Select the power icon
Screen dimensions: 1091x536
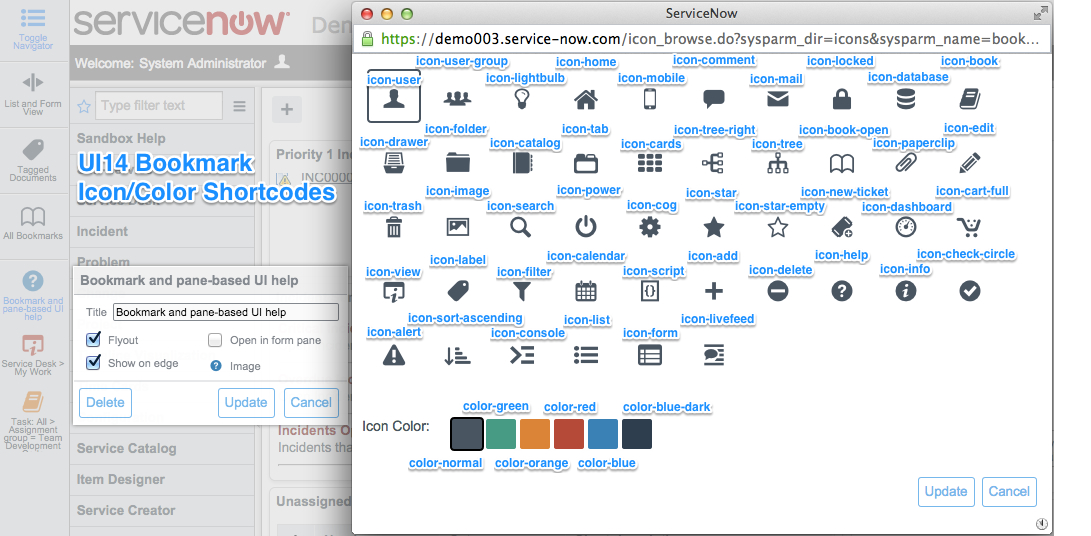(x=586, y=227)
